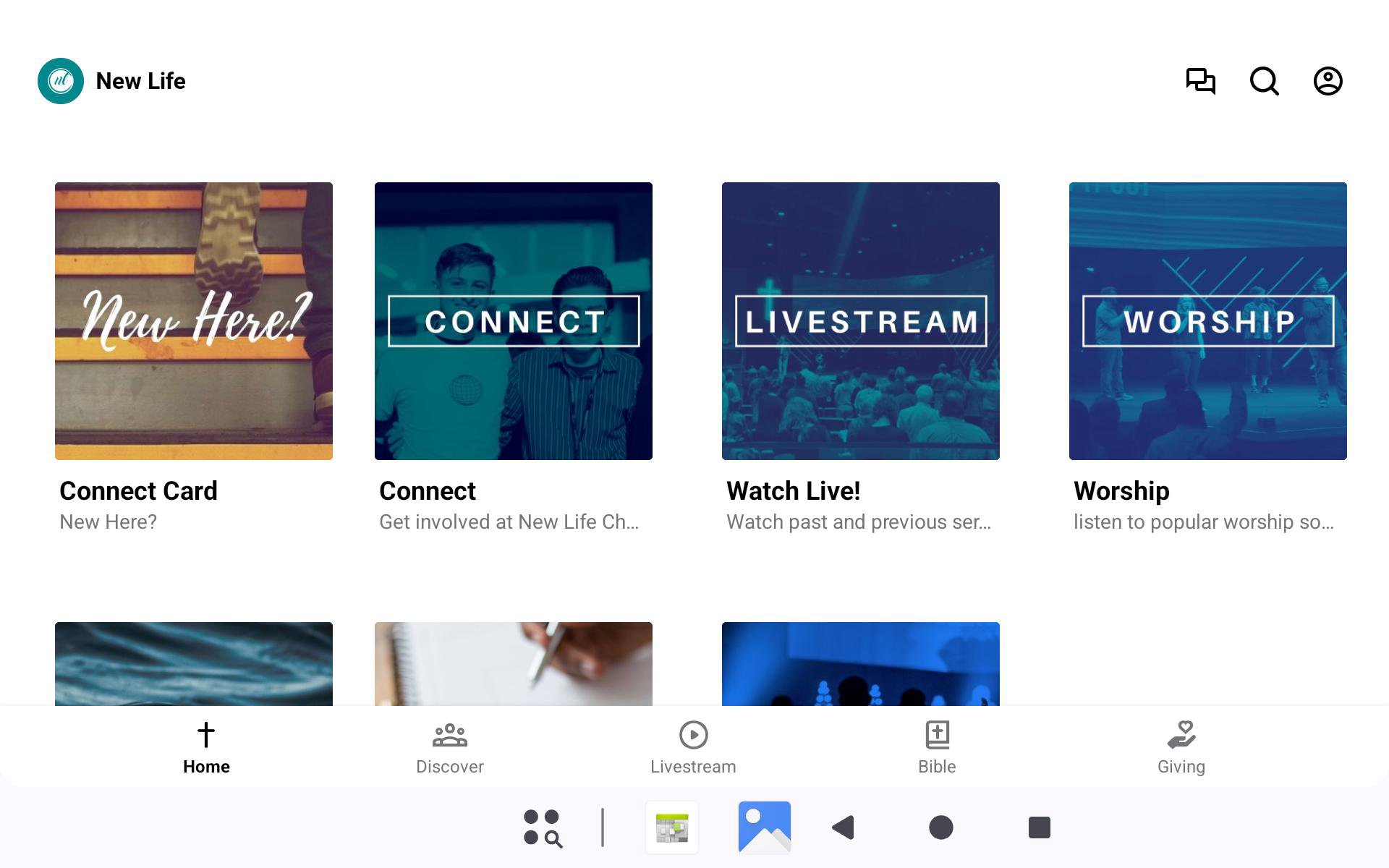Open the Livestream image tile

click(861, 321)
